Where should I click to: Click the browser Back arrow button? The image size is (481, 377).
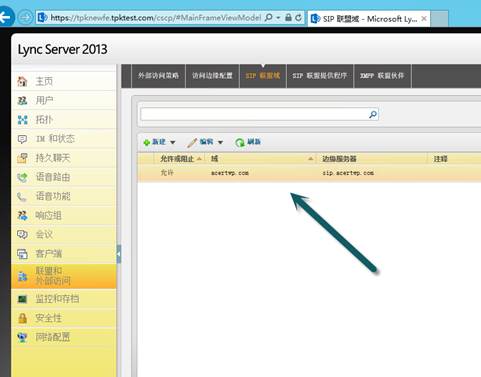coord(6,17)
